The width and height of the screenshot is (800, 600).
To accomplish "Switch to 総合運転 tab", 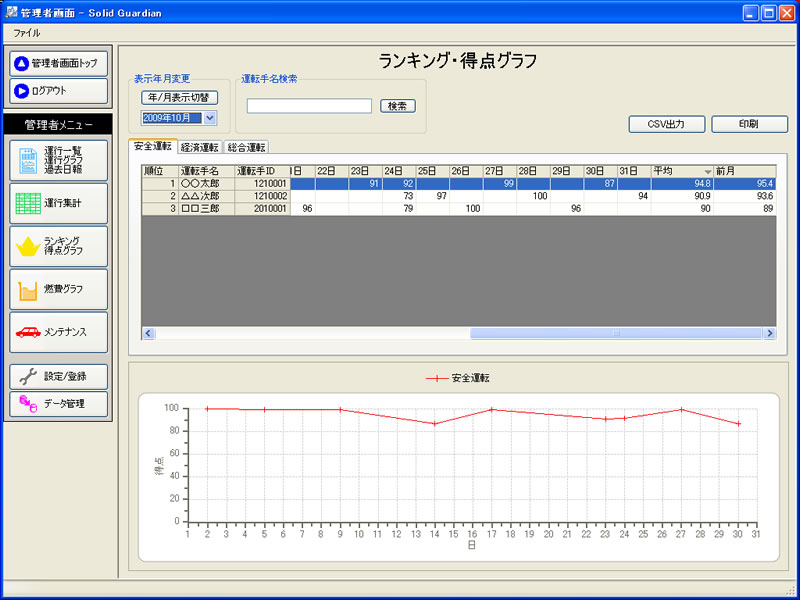I will pos(246,147).
